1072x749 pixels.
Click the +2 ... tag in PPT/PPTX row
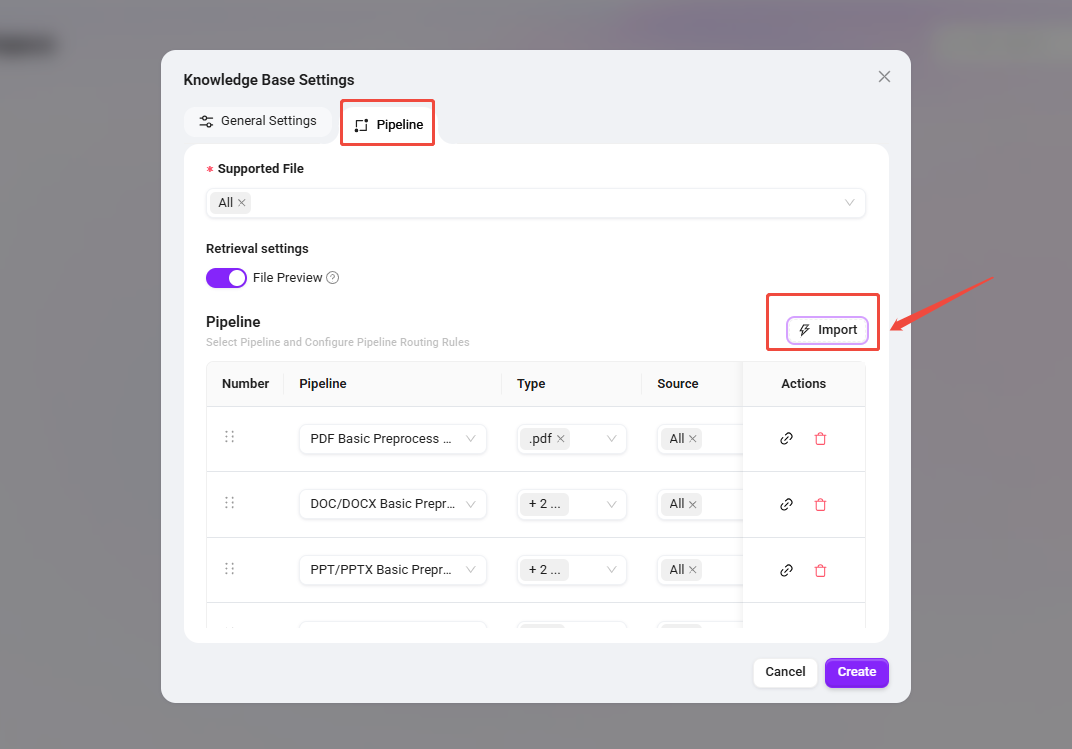tap(544, 570)
